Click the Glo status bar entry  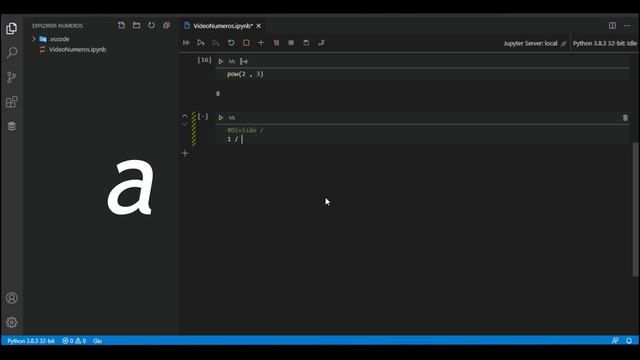[x=97, y=341]
